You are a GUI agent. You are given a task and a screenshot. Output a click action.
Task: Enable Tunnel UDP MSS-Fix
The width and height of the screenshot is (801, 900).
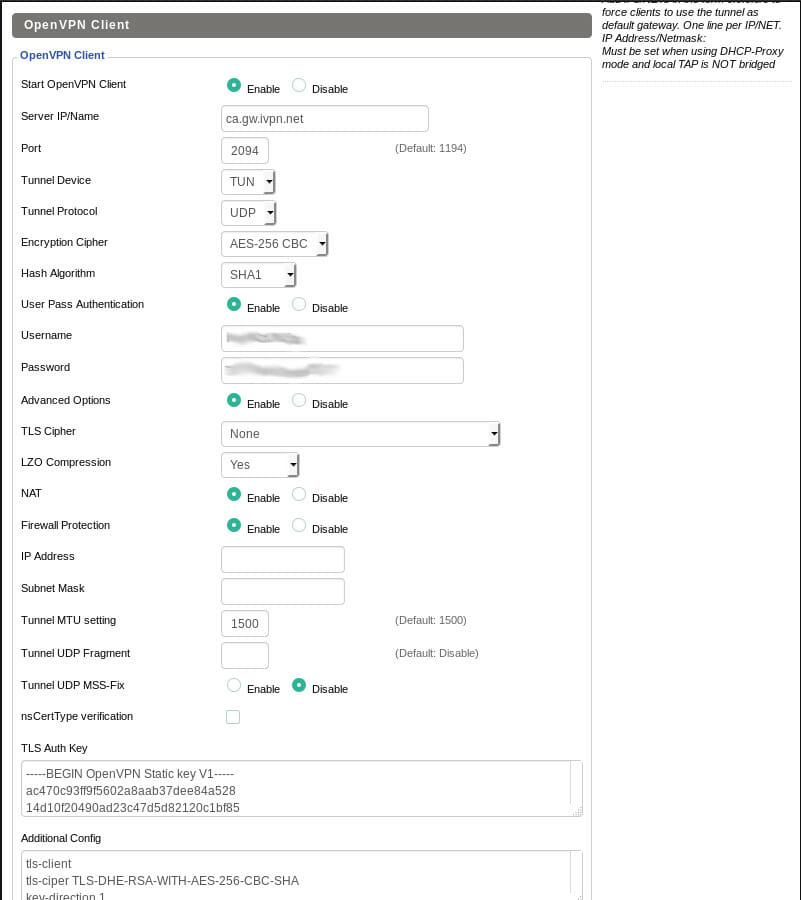(x=234, y=685)
